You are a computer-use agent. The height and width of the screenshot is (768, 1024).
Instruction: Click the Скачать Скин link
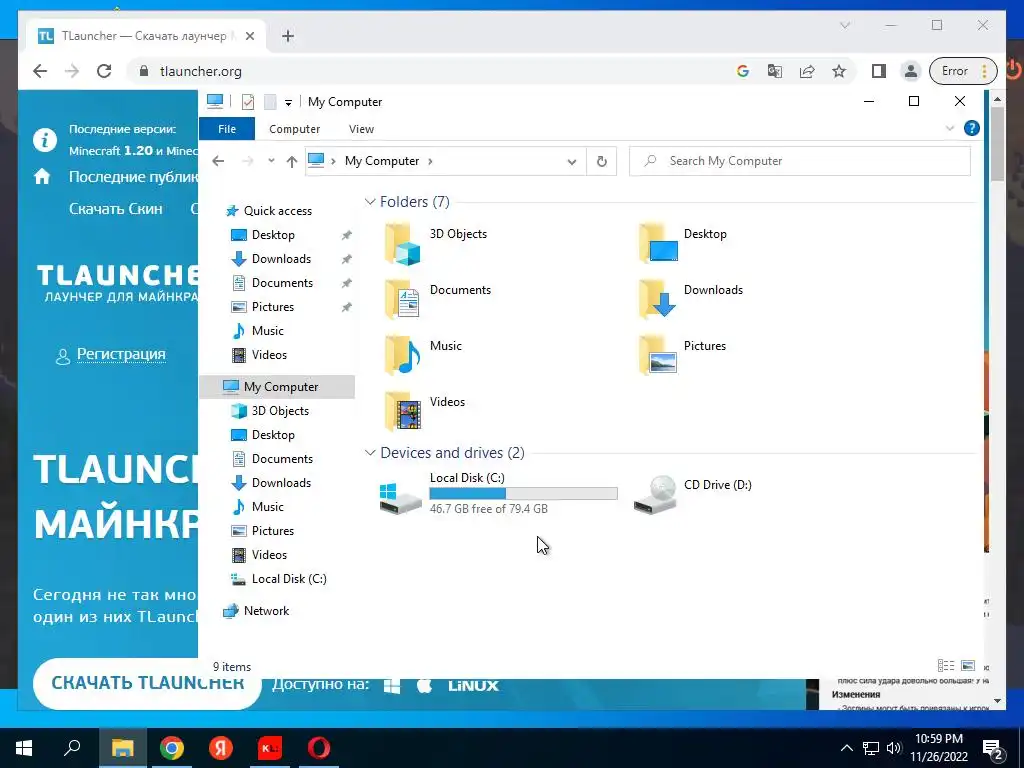[116, 209]
